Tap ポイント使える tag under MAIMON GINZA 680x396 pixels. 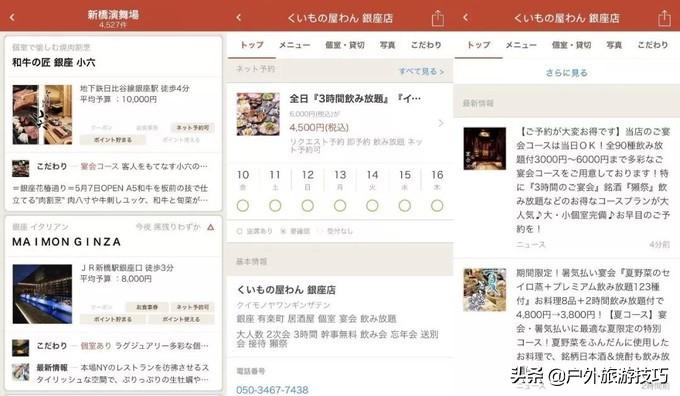[181, 319]
